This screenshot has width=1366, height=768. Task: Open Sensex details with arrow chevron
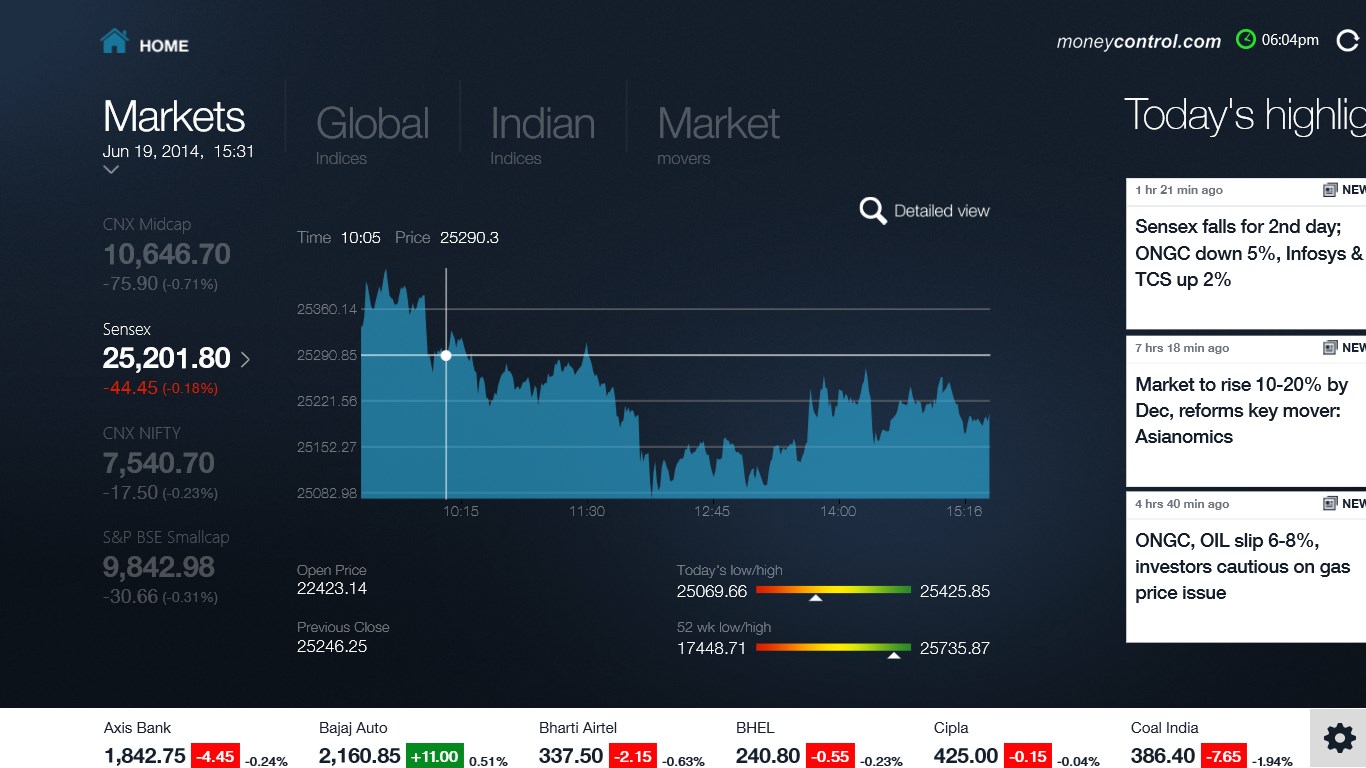[x=246, y=359]
